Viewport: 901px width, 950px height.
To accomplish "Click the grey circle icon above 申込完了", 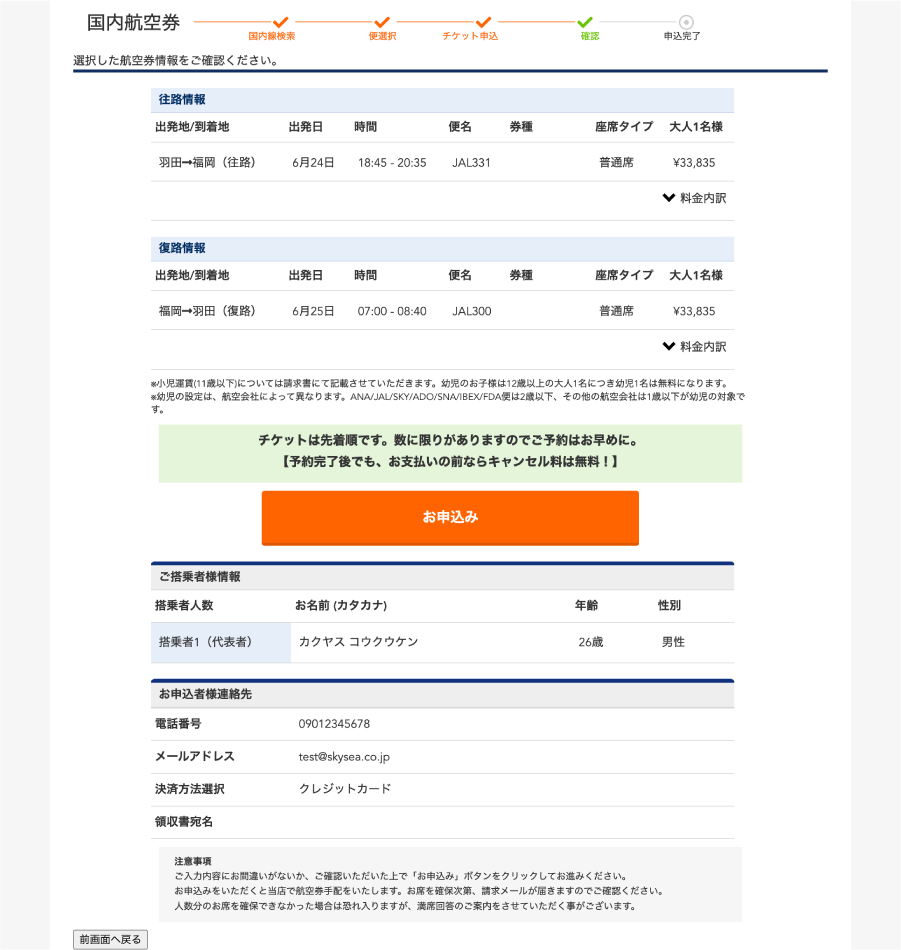I will point(686,22).
